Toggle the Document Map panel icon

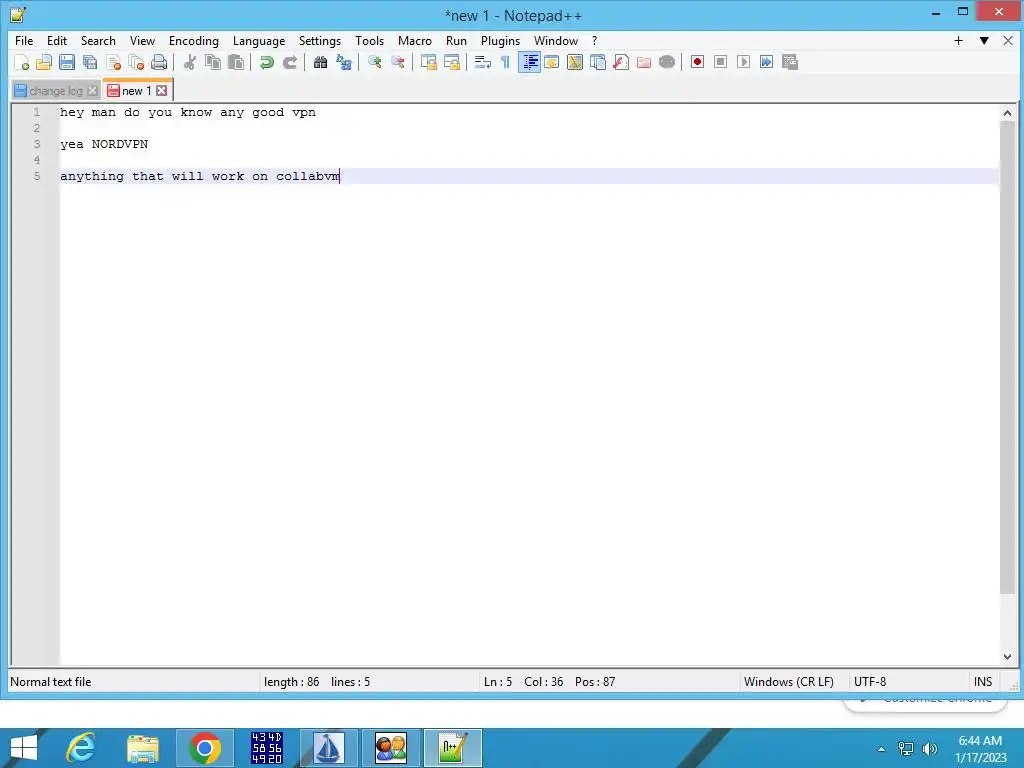575,62
